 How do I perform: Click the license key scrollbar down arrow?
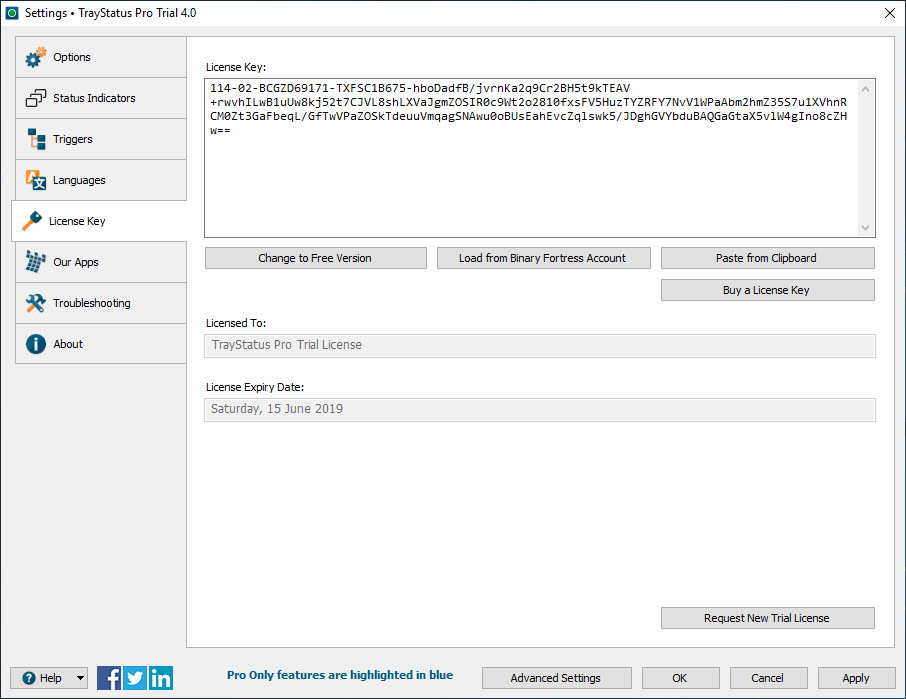point(866,227)
